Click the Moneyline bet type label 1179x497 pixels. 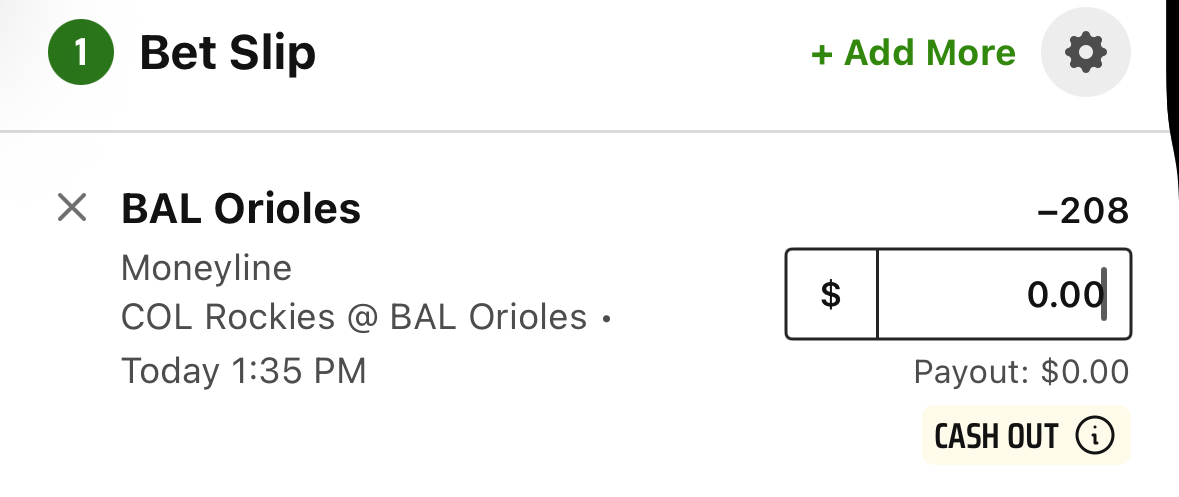206,268
